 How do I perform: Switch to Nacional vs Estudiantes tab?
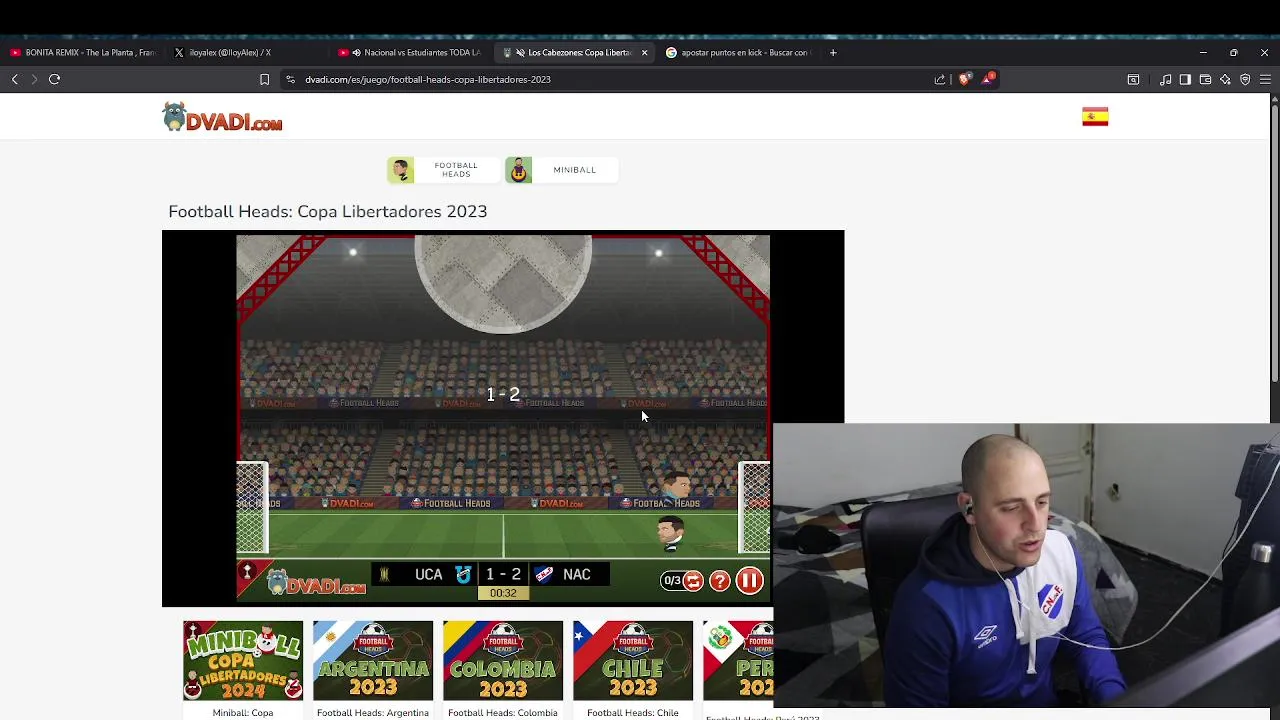pyautogui.click(x=412, y=52)
